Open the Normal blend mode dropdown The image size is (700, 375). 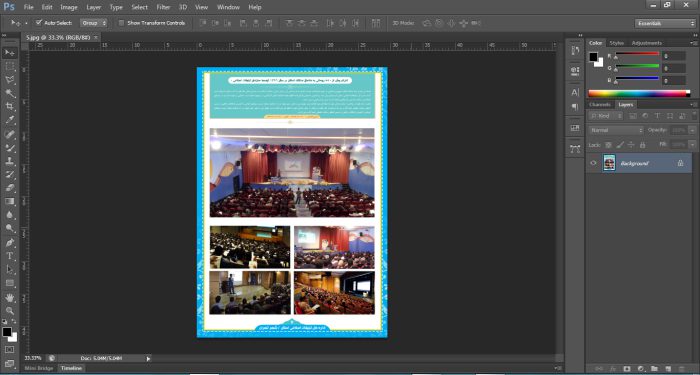(616, 130)
